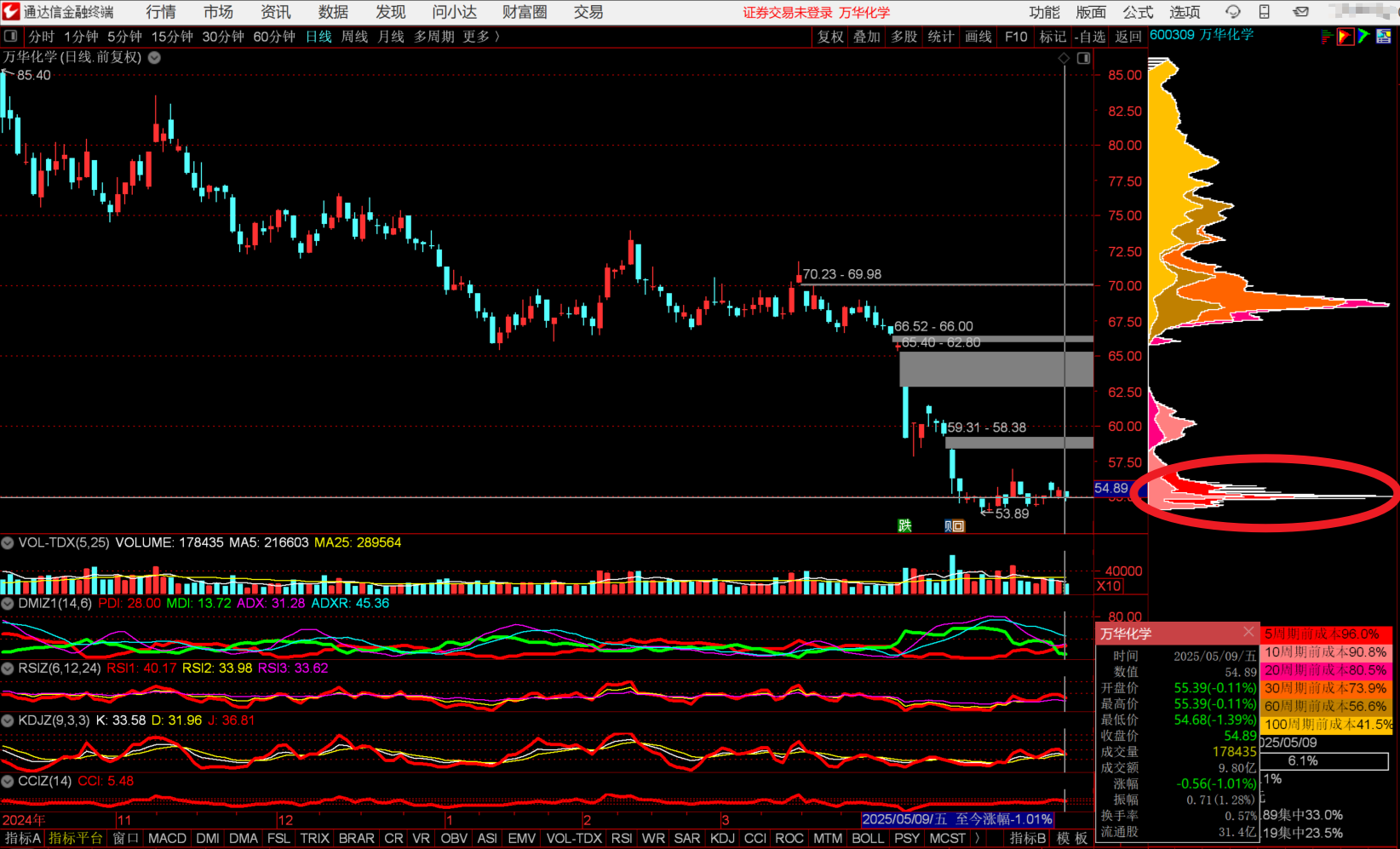
Task: Open the mail message icon
Action: pos(1300,12)
